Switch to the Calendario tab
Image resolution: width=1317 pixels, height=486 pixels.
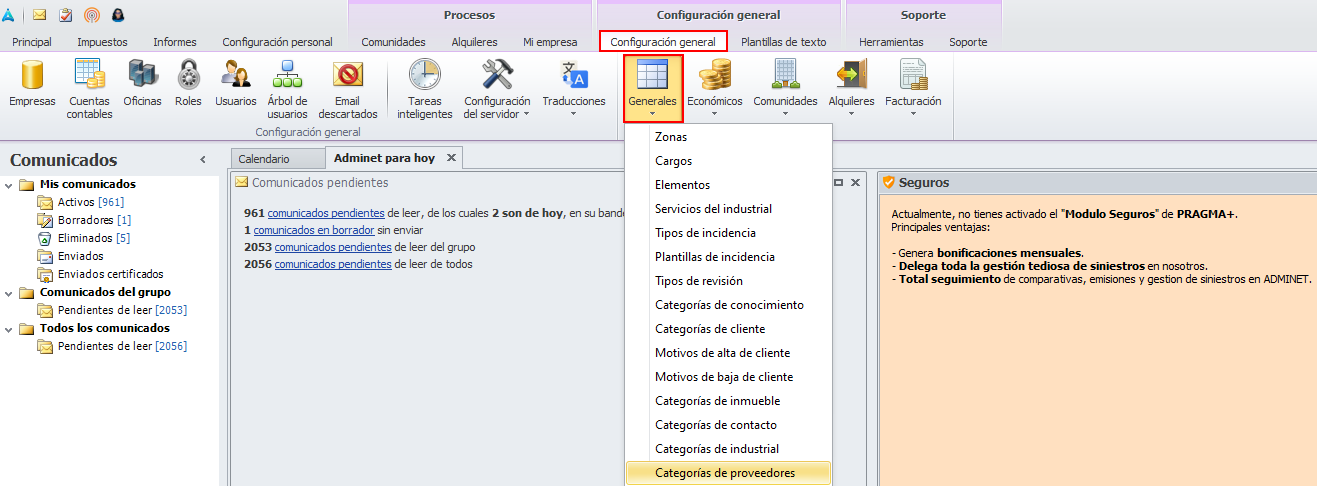point(264,159)
